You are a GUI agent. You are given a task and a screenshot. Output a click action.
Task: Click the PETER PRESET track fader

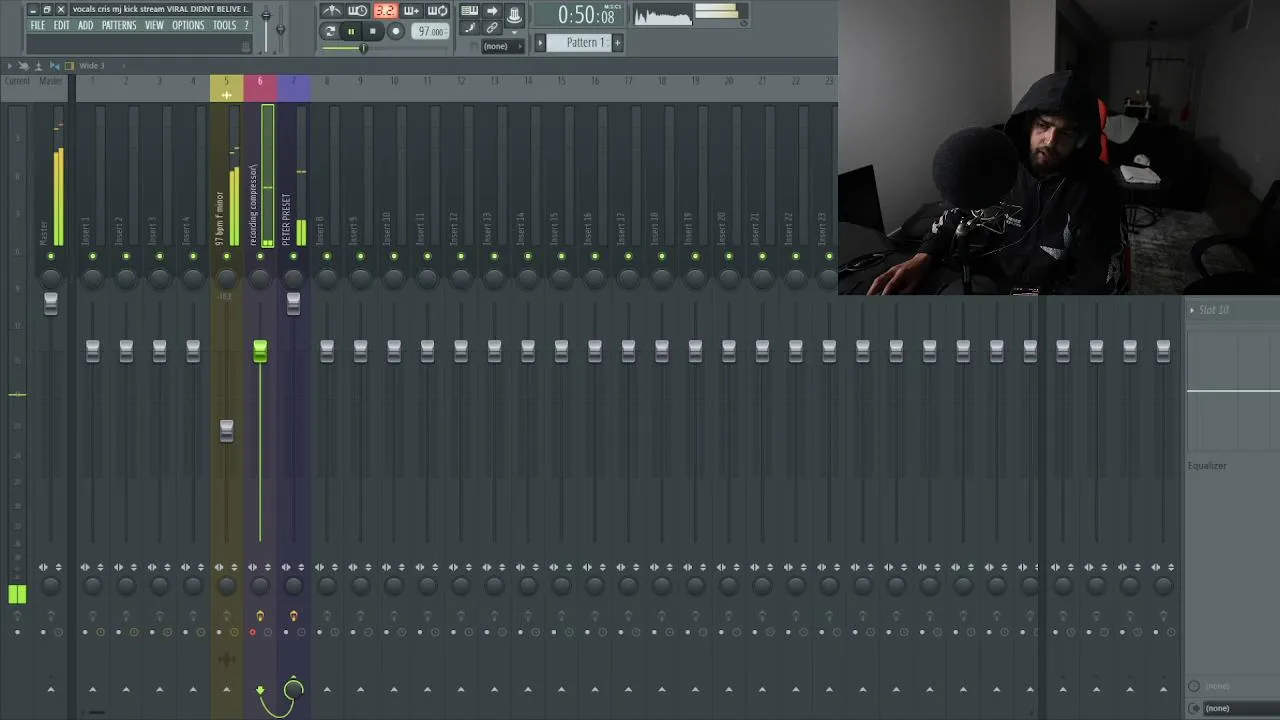pos(293,303)
